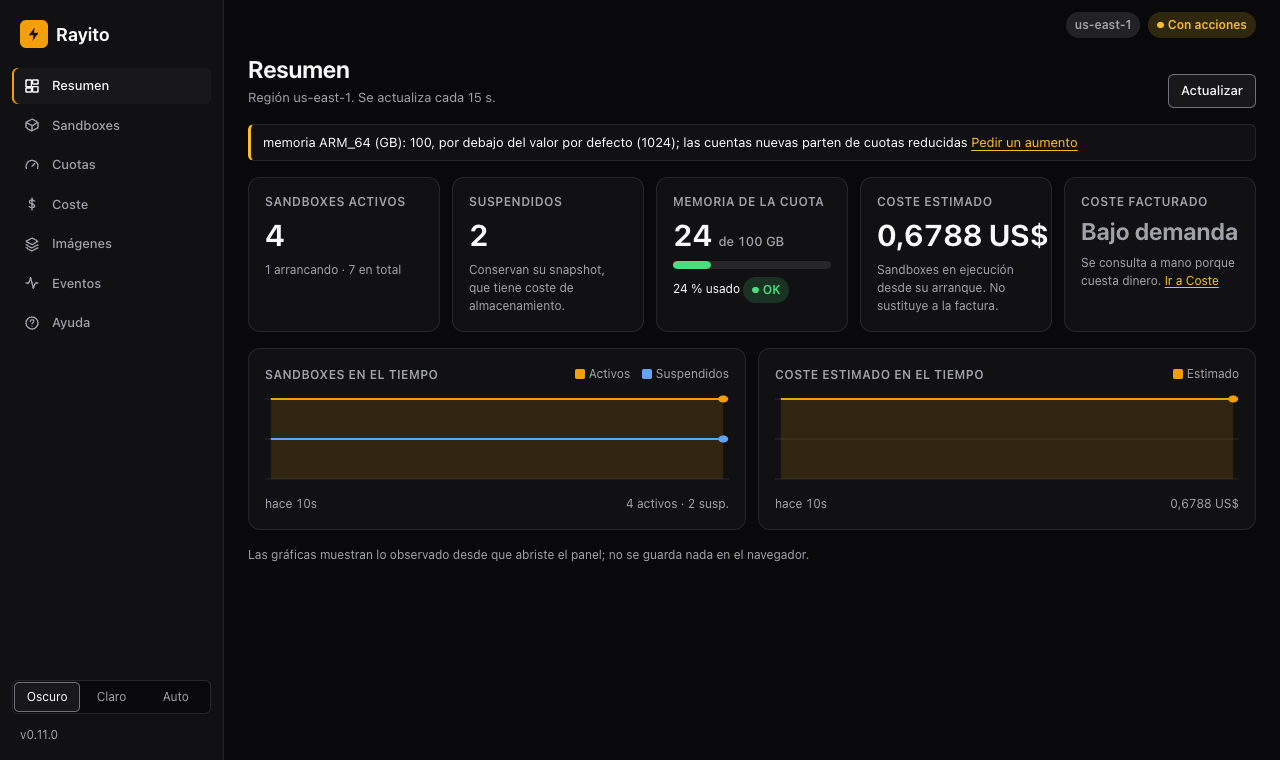Click the Imágenes layers icon
Screen dimensions: 1280x760
[x=32, y=244]
